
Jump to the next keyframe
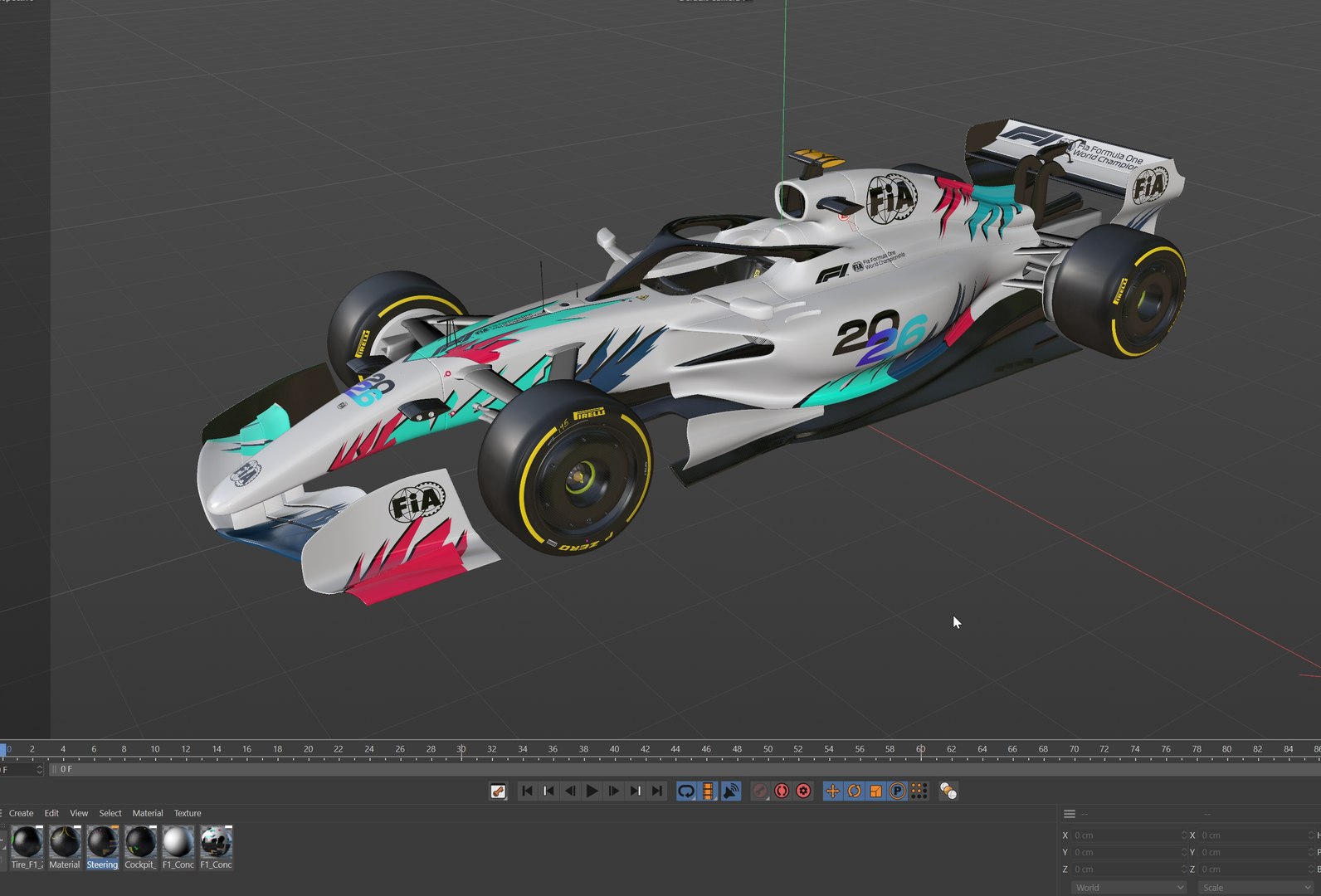tap(635, 791)
